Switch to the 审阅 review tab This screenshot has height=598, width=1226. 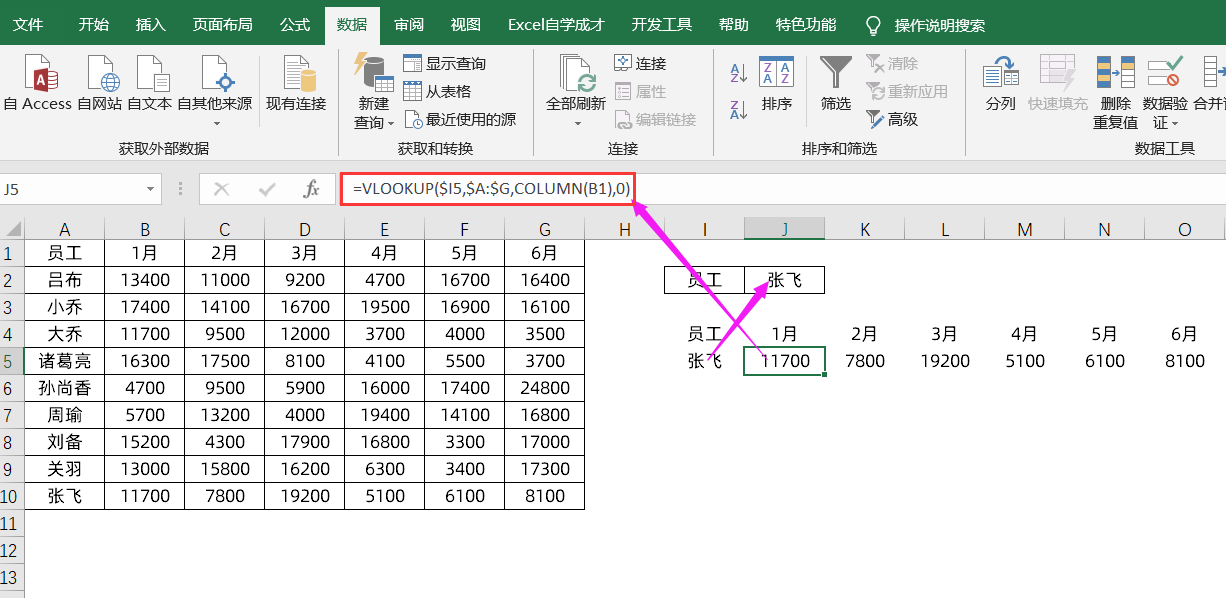tap(408, 24)
